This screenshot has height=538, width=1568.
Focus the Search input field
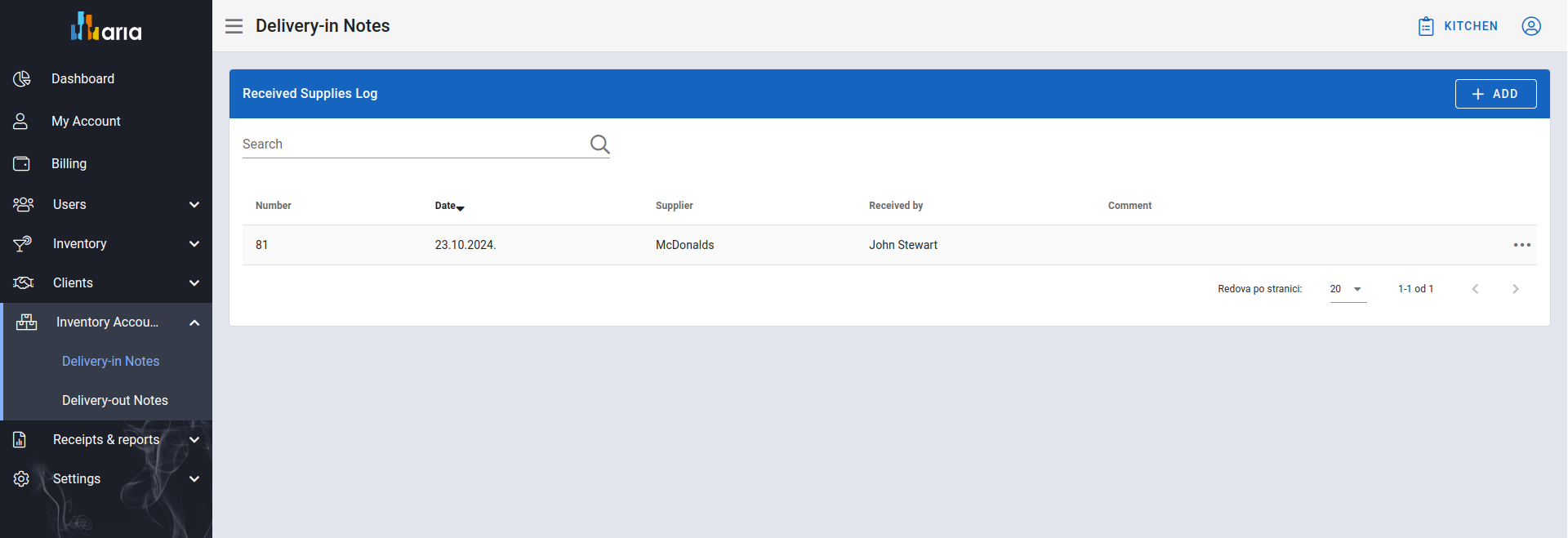pos(415,144)
